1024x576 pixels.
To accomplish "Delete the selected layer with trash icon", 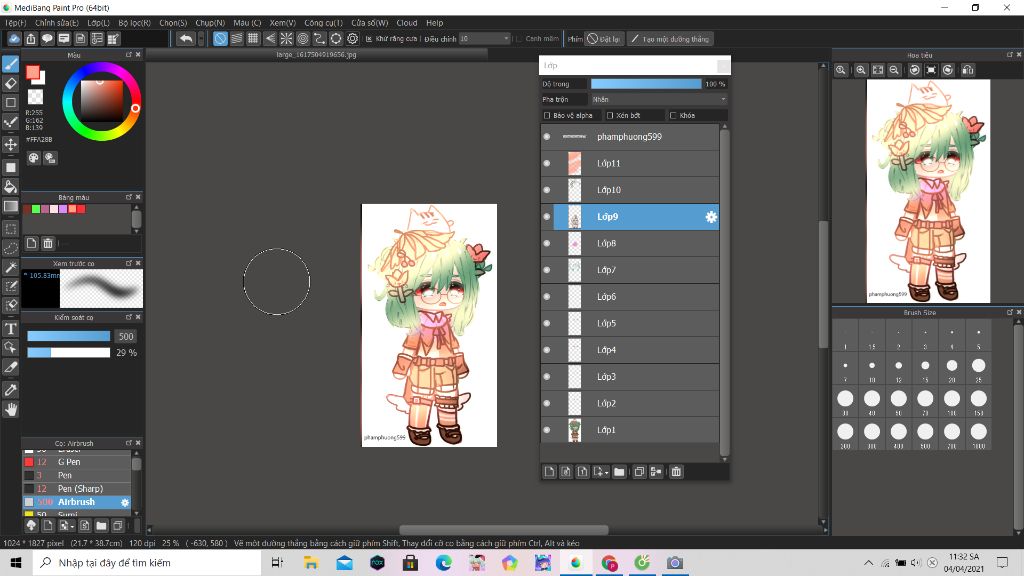I will click(x=676, y=472).
